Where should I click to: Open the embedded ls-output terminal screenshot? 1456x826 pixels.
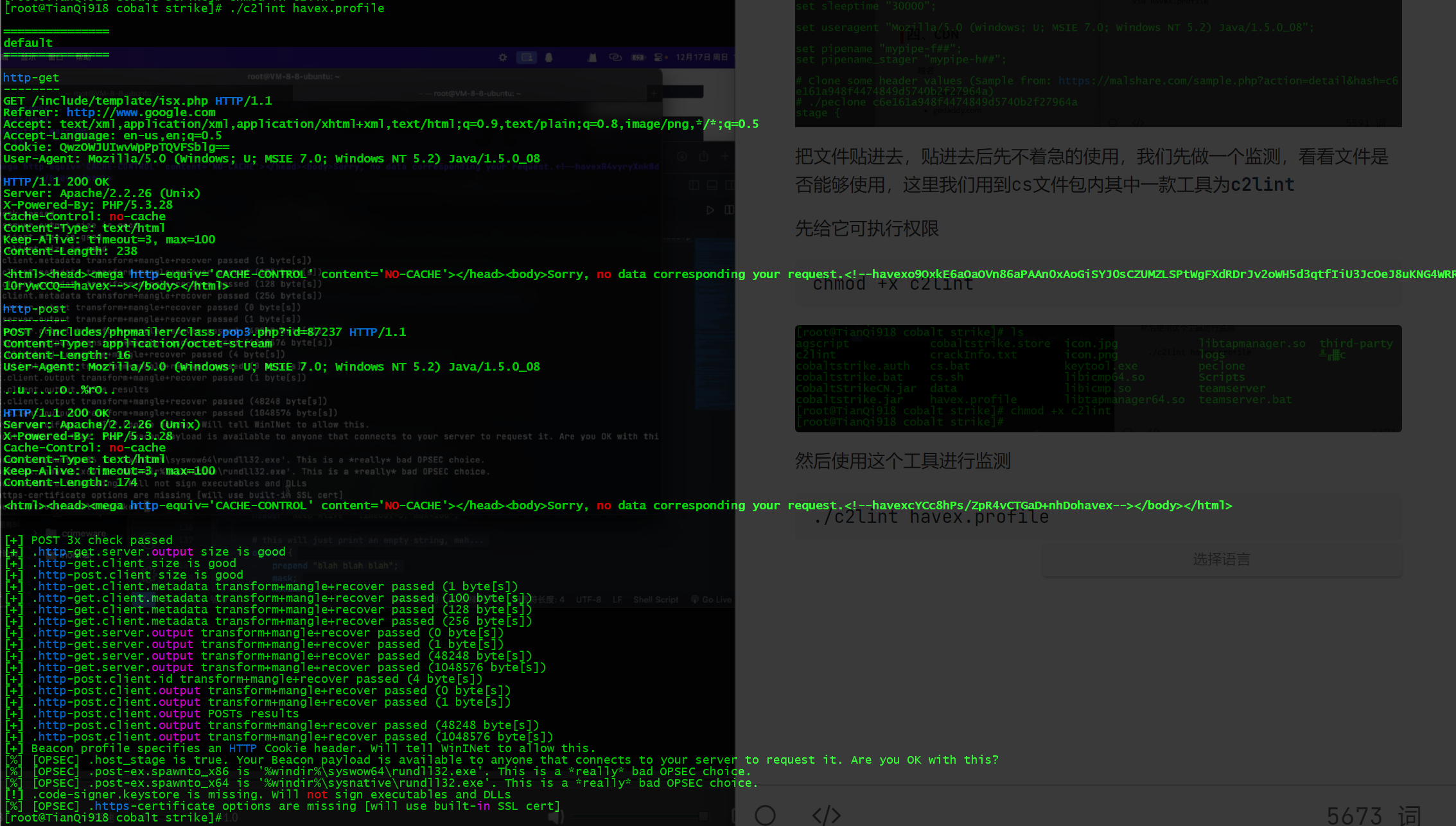click(x=1098, y=378)
